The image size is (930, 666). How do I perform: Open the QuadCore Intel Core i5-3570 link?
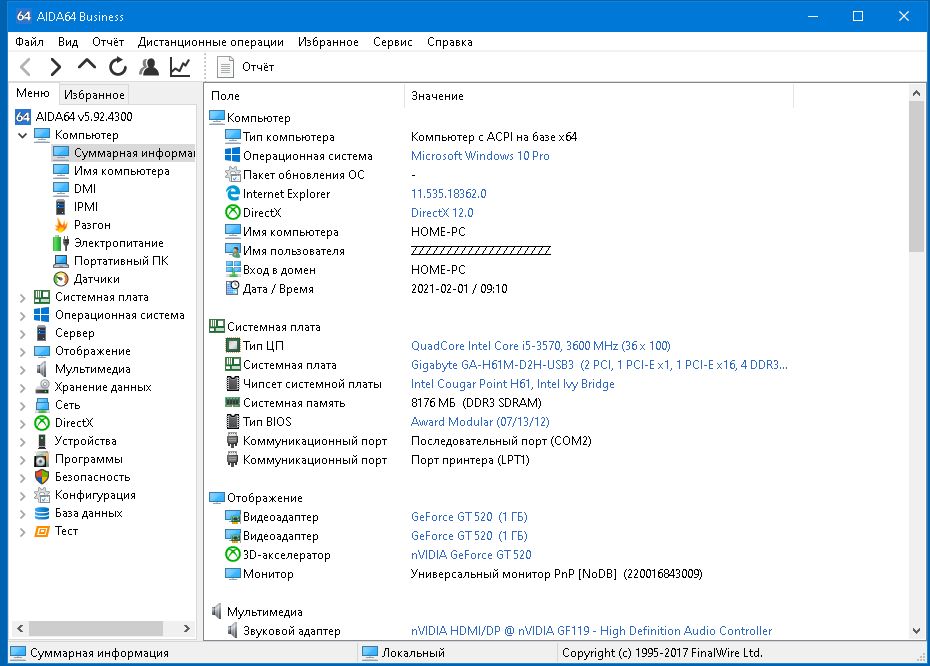(540, 346)
